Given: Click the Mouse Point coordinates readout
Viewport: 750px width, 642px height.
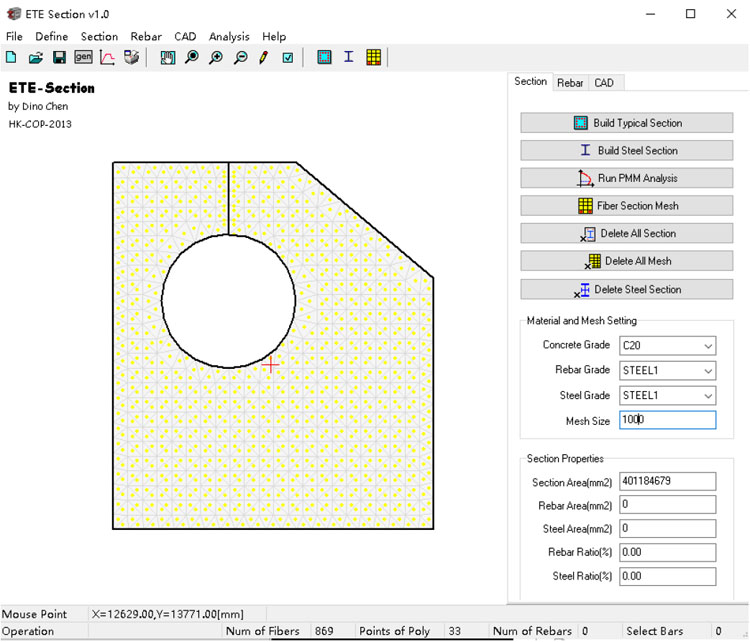Looking at the screenshot, I should pos(167,614).
